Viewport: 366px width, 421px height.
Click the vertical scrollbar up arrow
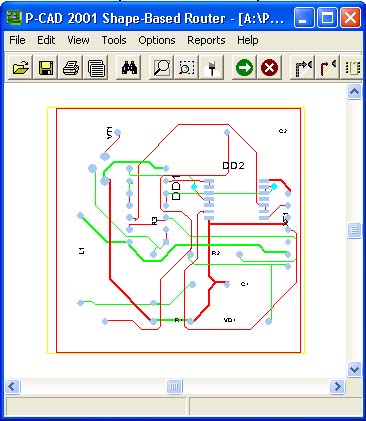pos(354,91)
